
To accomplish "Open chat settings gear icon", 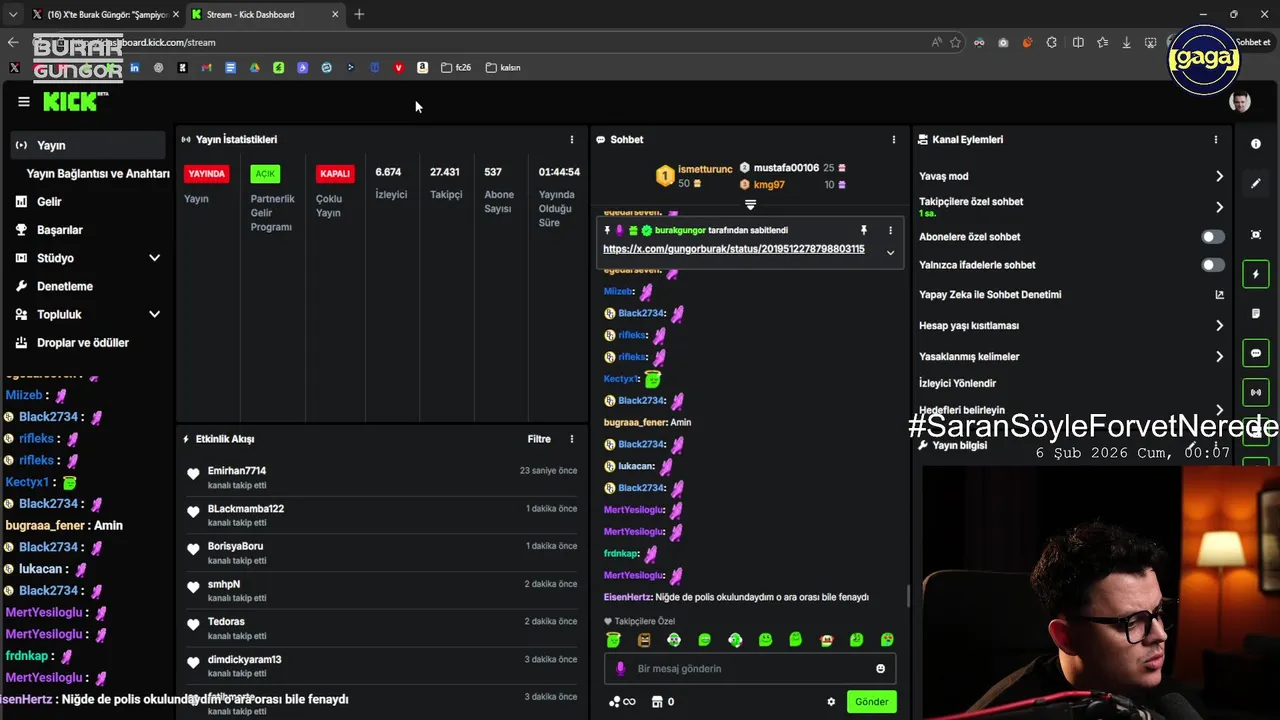I will 831,702.
